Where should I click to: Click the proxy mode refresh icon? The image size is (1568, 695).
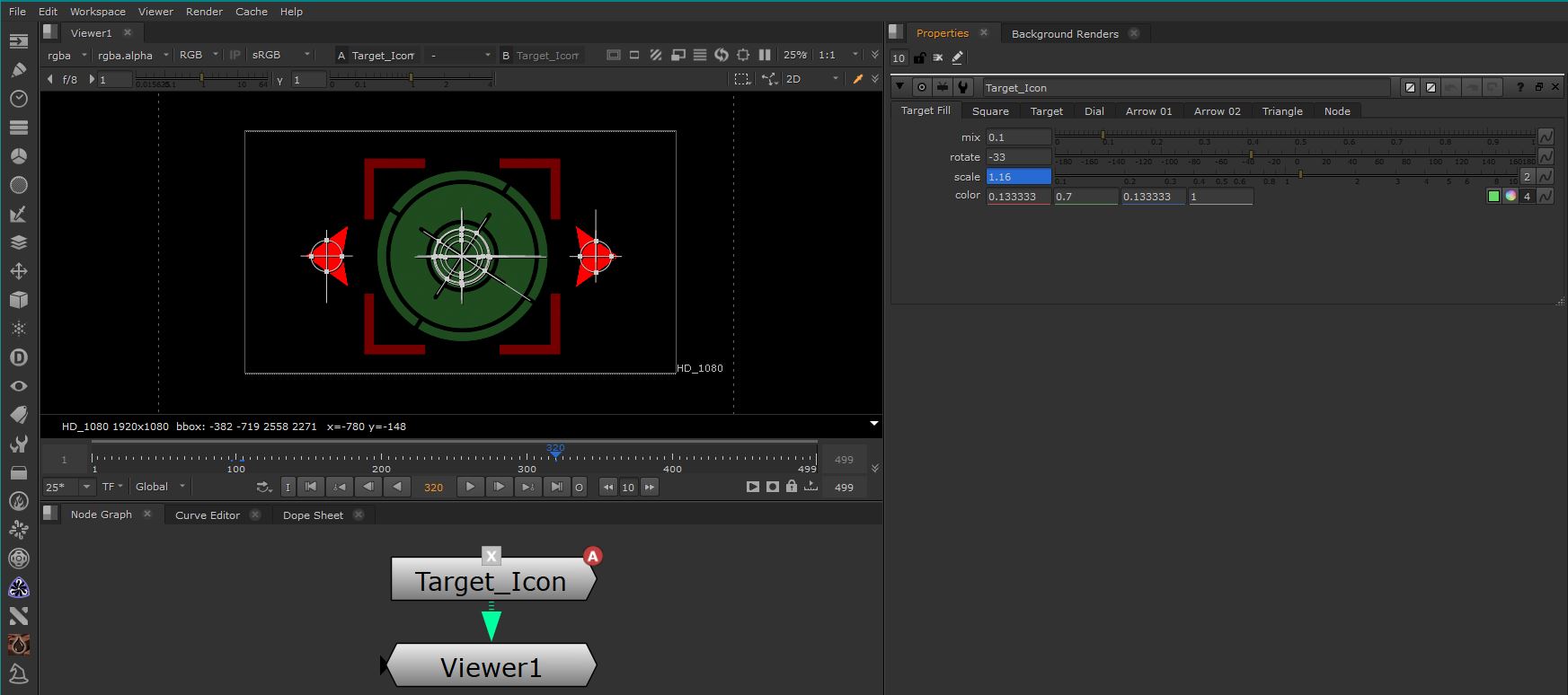721,55
